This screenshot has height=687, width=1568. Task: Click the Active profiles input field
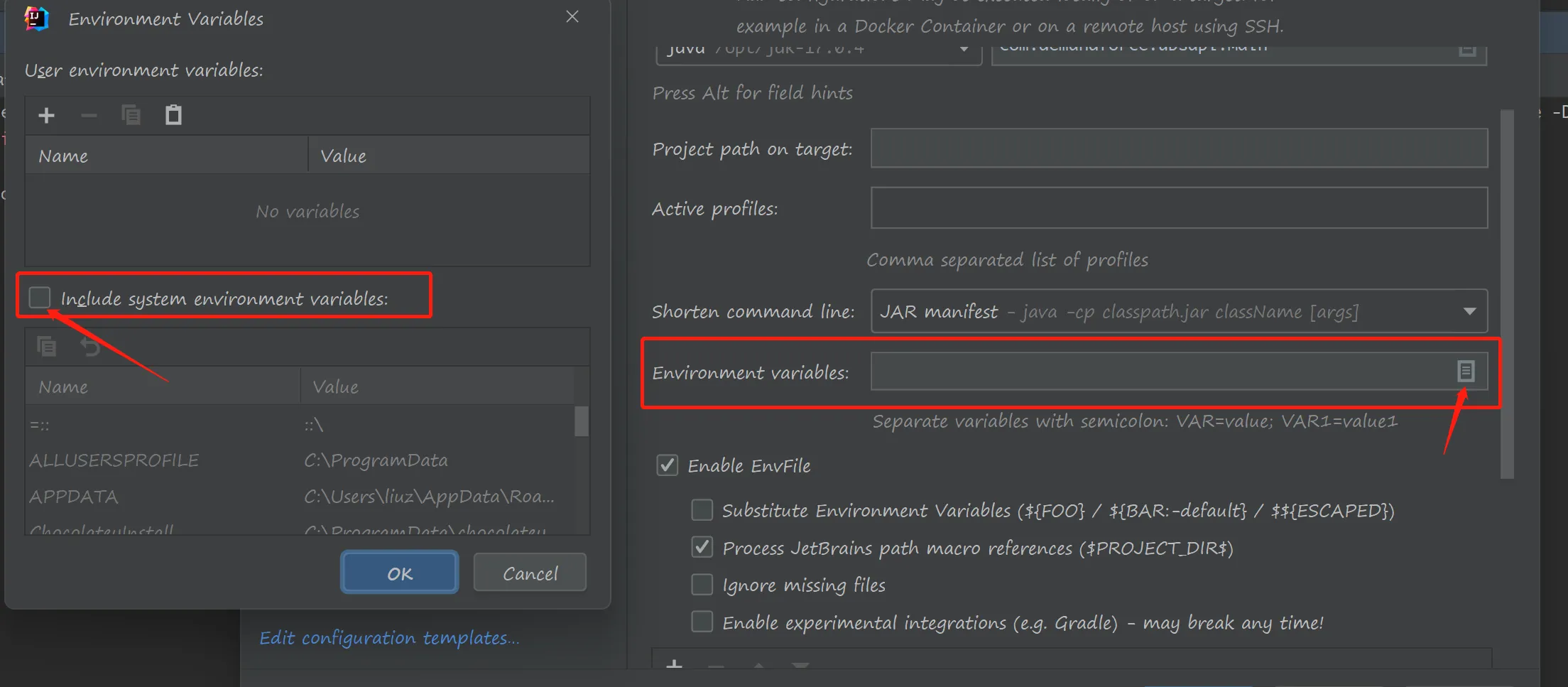click(x=1179, y=208)
